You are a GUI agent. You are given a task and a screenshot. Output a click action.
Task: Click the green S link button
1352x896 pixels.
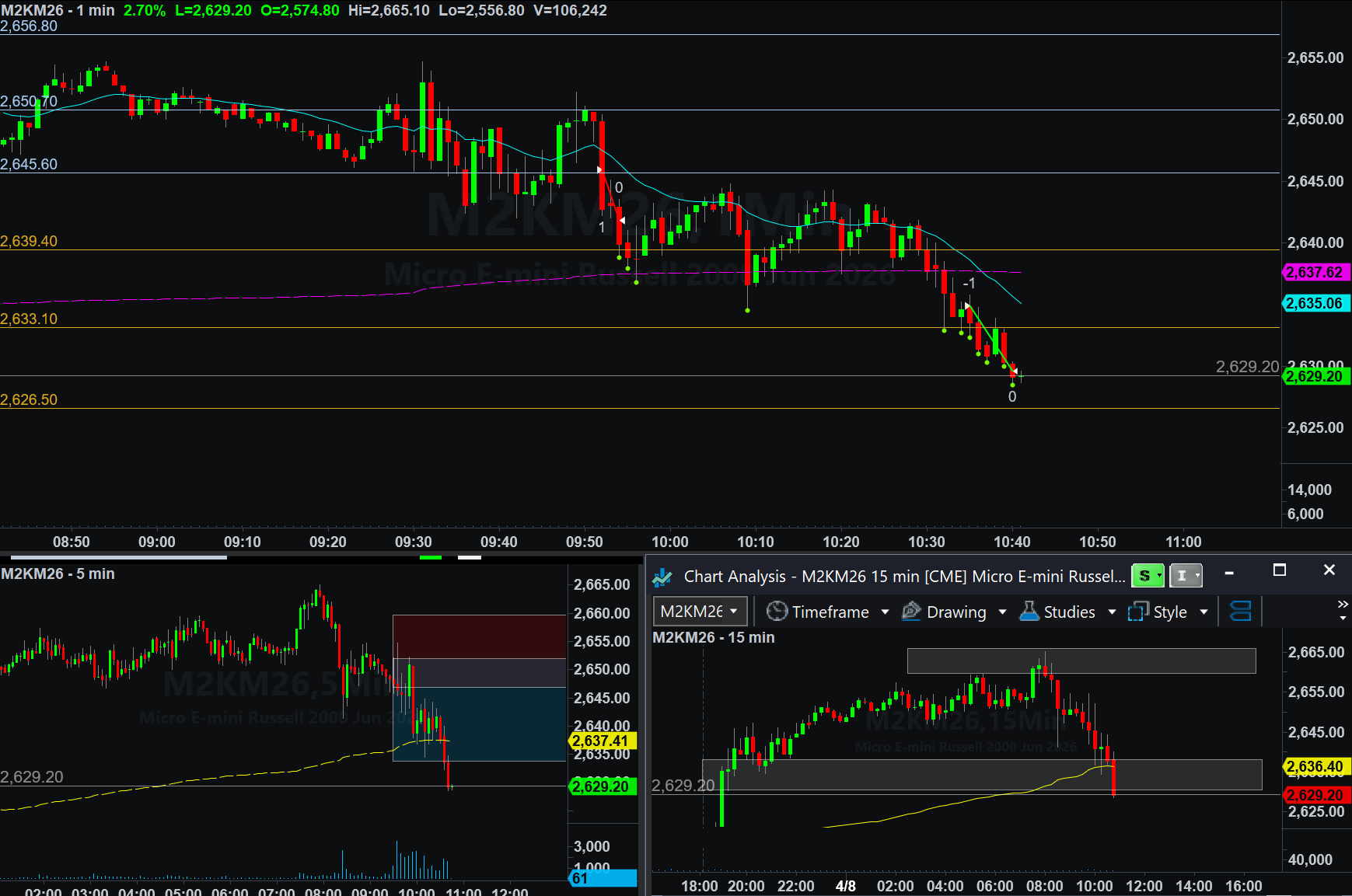tap(1148, 576)
